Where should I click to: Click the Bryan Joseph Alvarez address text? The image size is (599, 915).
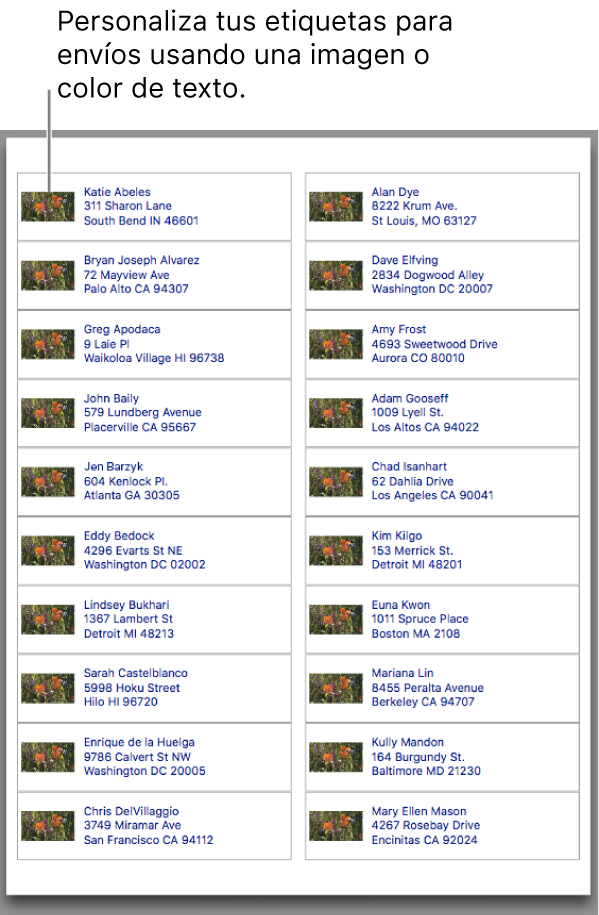(x=141, y=274)
